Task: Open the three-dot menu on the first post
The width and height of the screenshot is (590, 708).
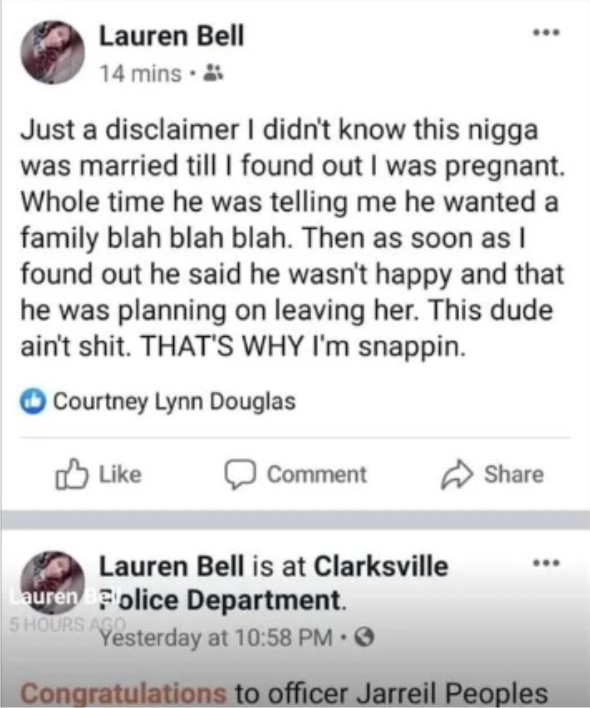Action: pyautogui.click(x=546, y=33)
